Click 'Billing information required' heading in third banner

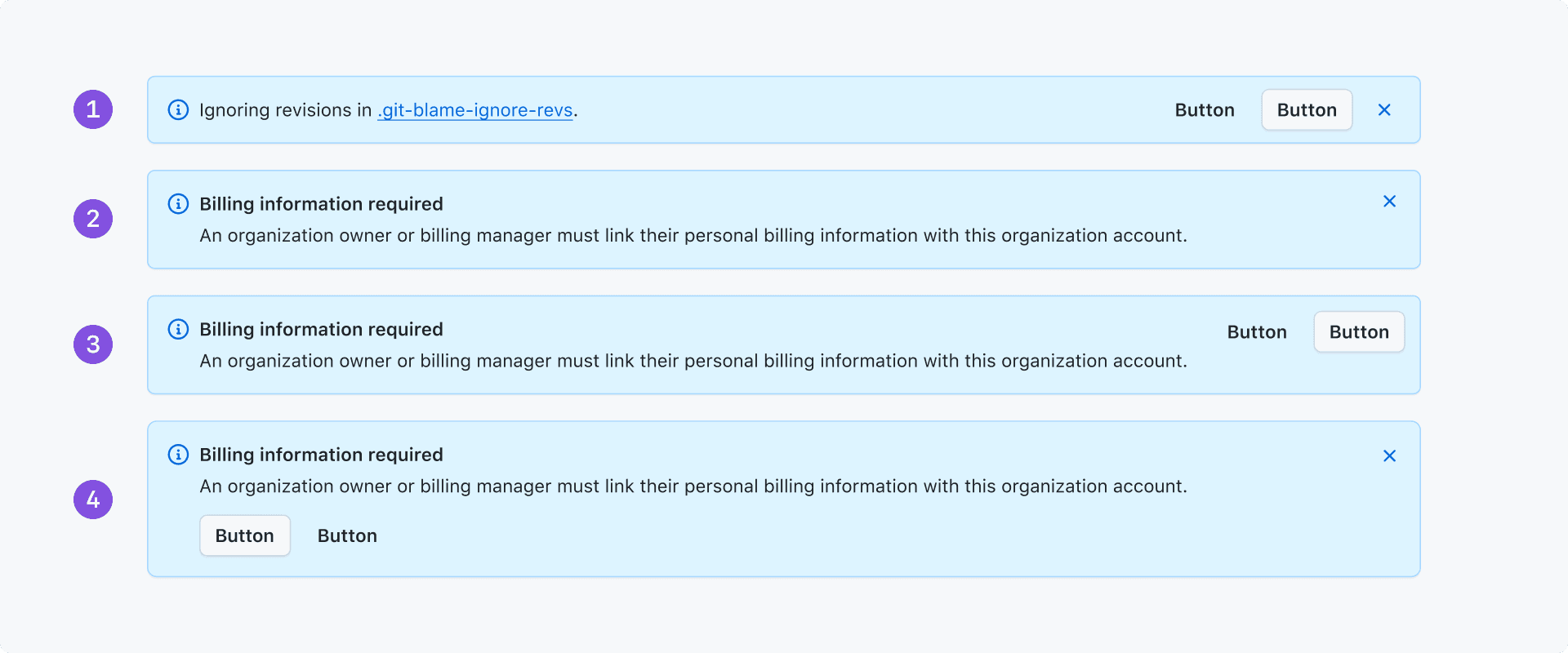click(321, 329)
